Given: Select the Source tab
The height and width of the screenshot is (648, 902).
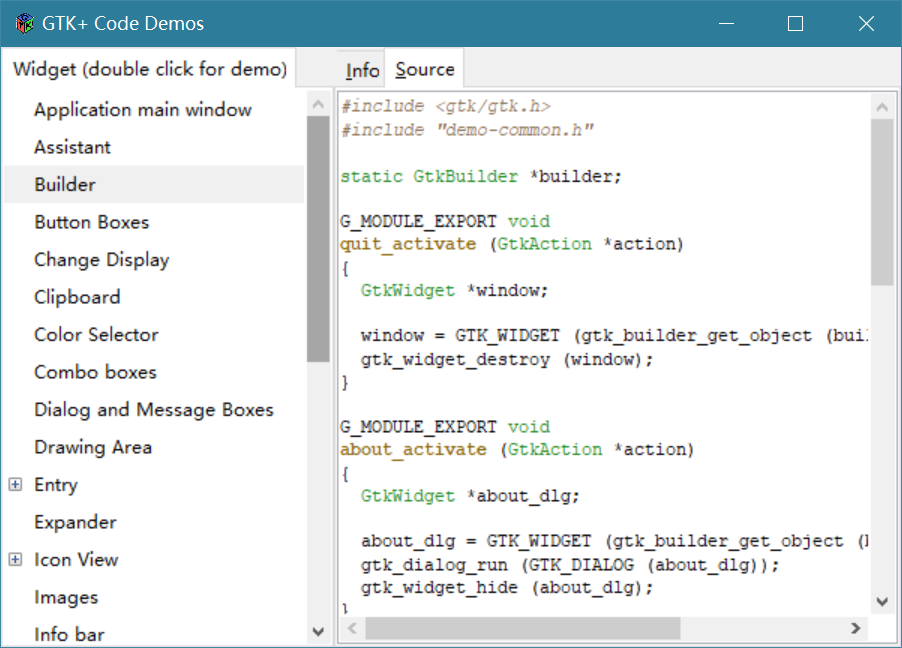Looking at the screenshot, I should 425,70.
